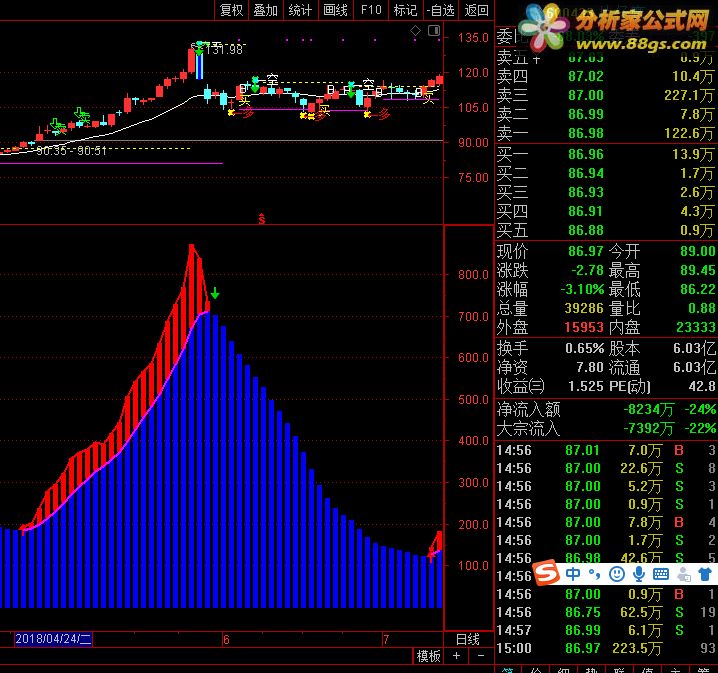718x673 pixels.
Task: Click 内盘 value 23333
Action: tap(696, 327)
